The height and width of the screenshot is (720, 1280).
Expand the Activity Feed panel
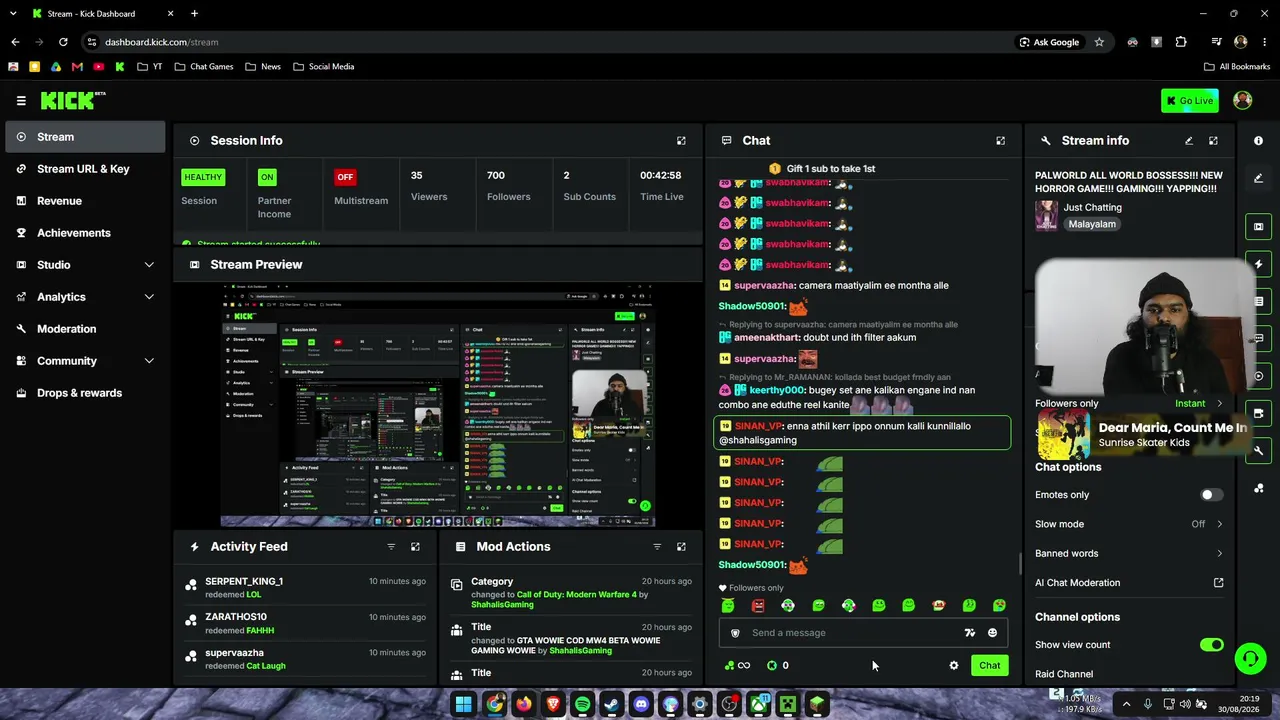pos(415,547)
